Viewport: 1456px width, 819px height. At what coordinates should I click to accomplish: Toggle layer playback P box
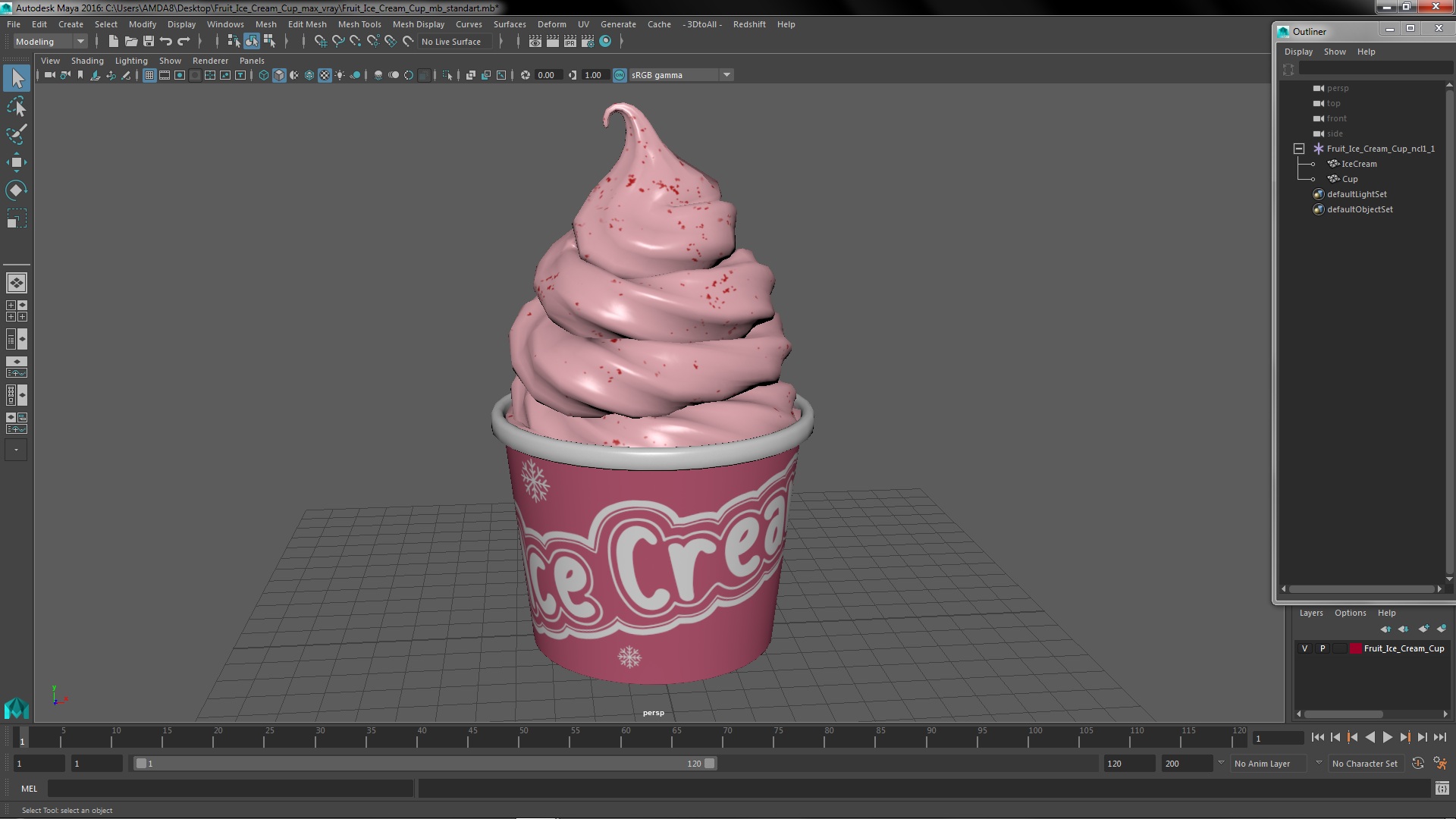pos(1323,648)
